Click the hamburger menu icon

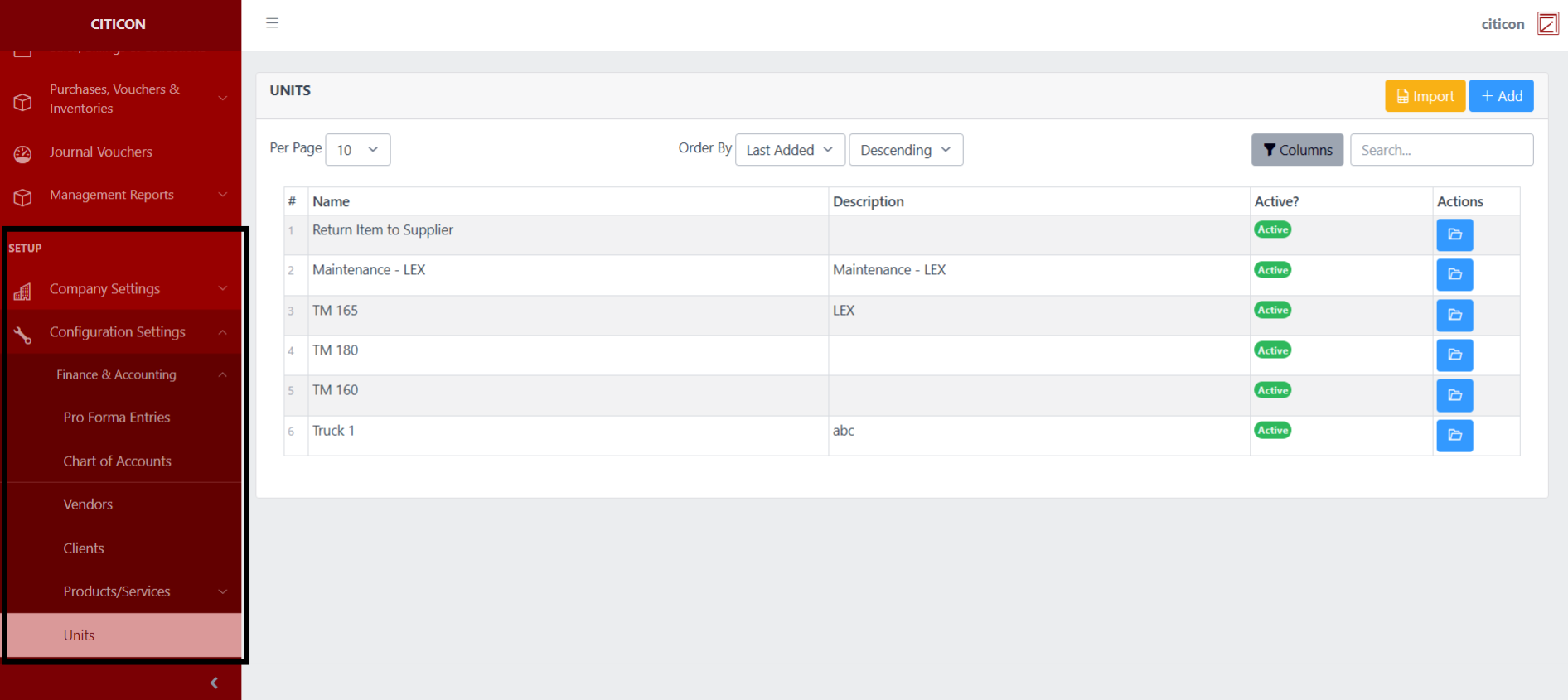pos(272,23)
